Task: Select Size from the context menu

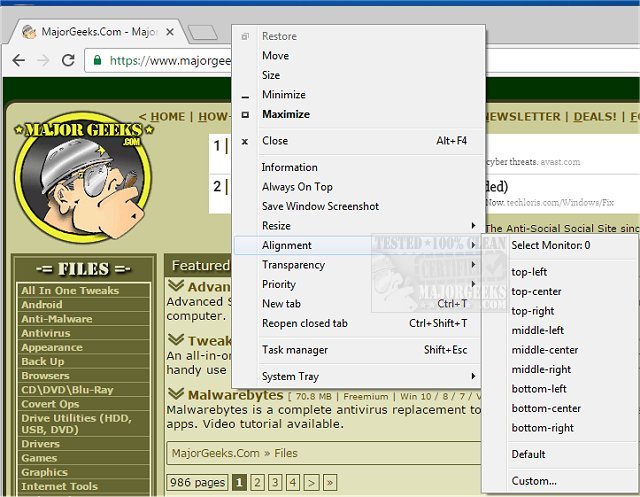Action: 358,75
